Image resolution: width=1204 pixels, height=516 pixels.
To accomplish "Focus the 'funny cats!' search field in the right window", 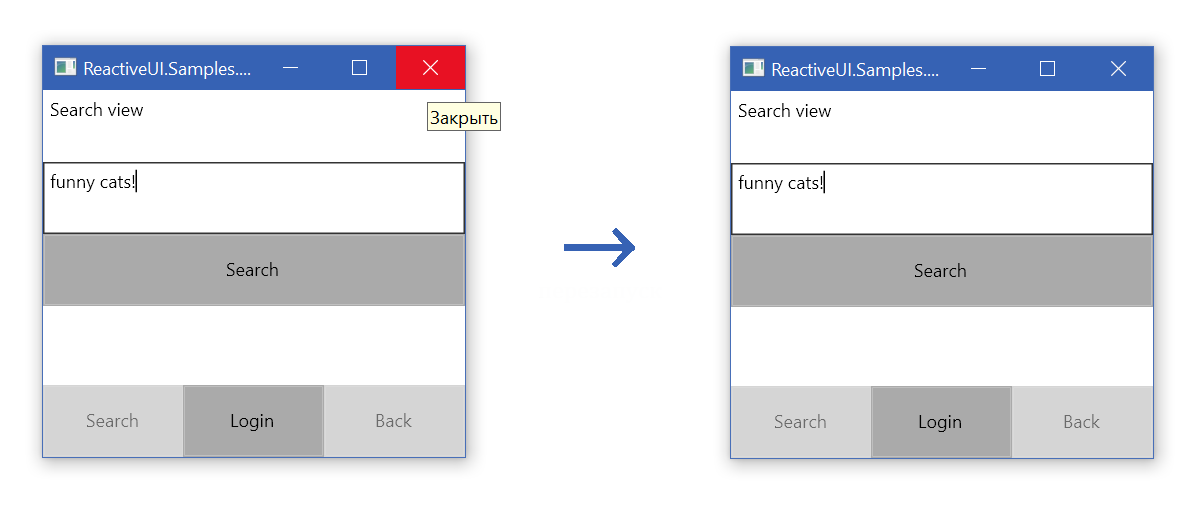I will [942, 199].
